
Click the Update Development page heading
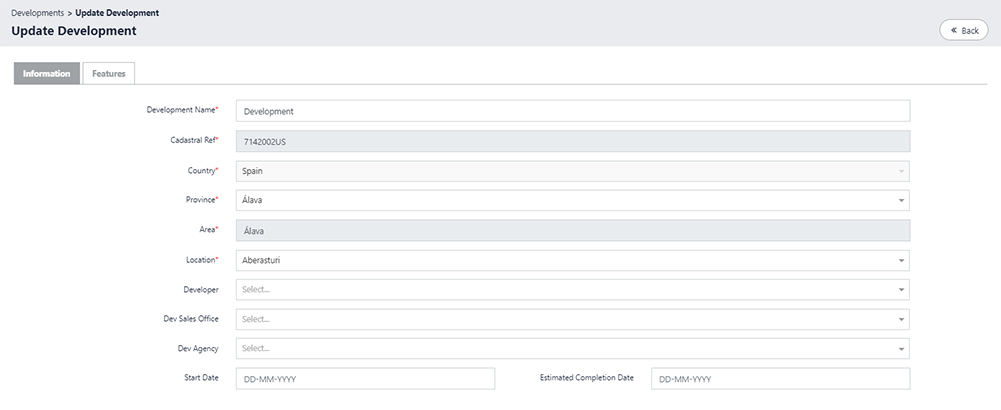point(74,31)
